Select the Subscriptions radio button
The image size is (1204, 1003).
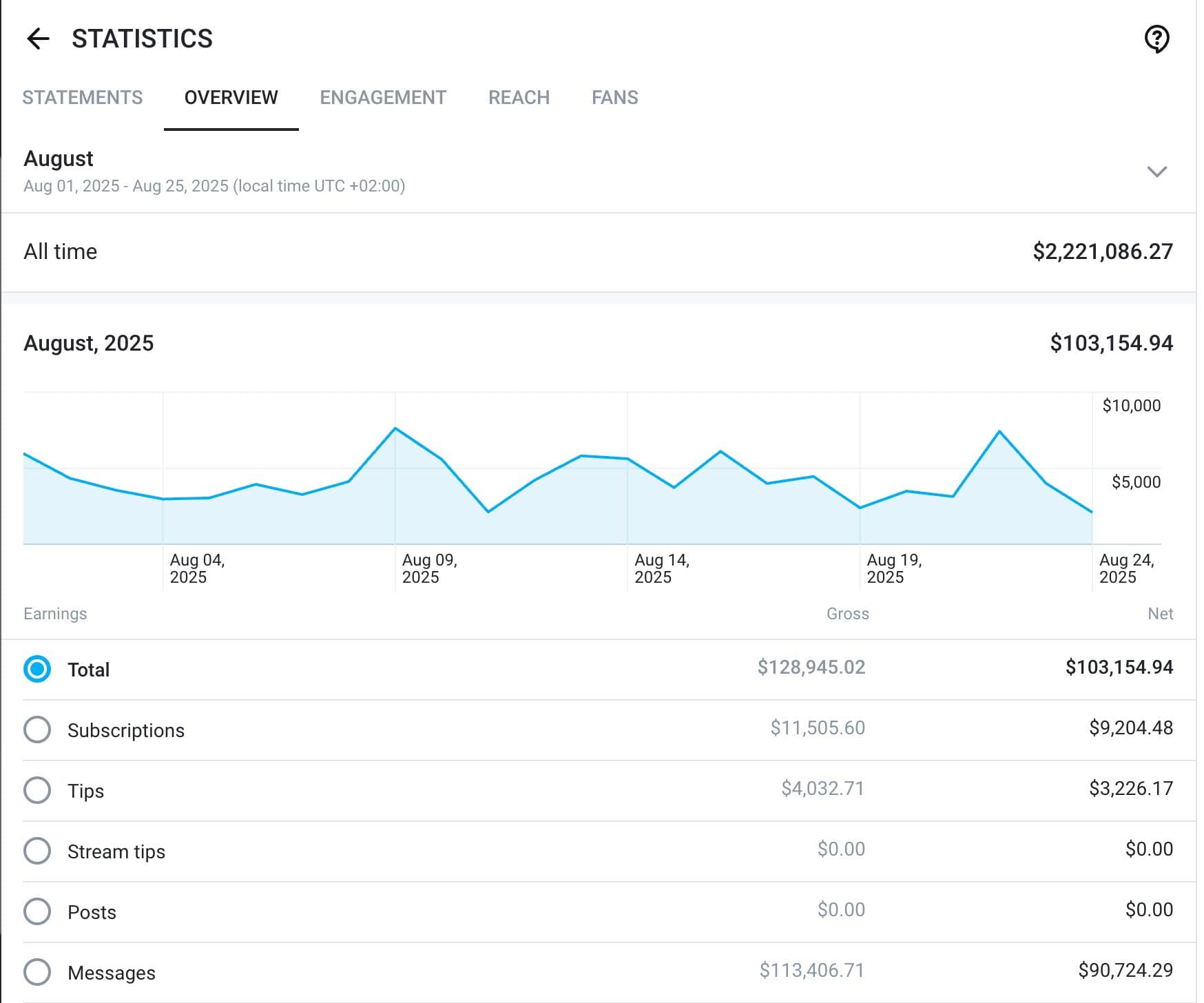point(37,730)
